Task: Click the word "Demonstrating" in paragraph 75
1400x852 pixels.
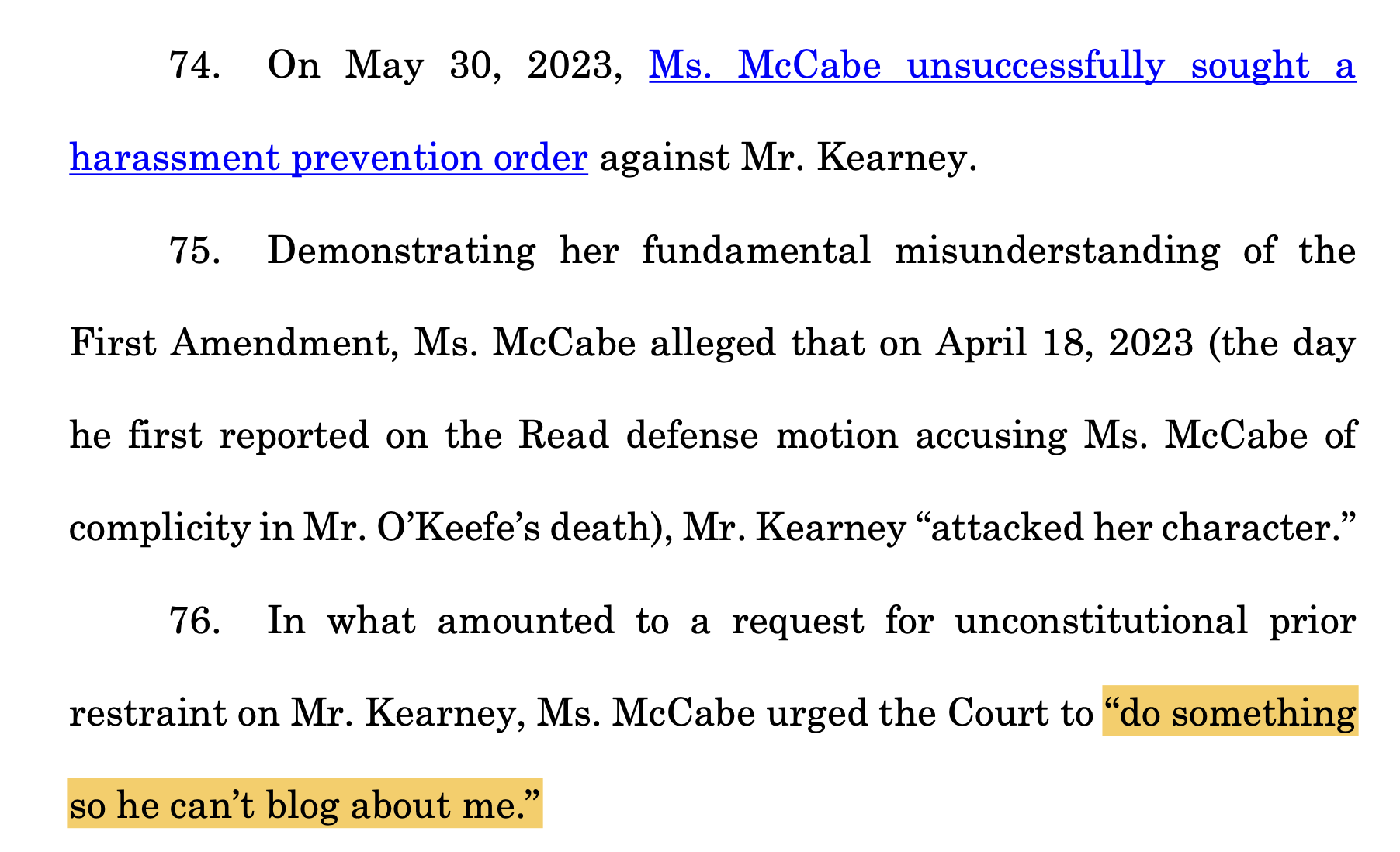Action: coord(401,251)
